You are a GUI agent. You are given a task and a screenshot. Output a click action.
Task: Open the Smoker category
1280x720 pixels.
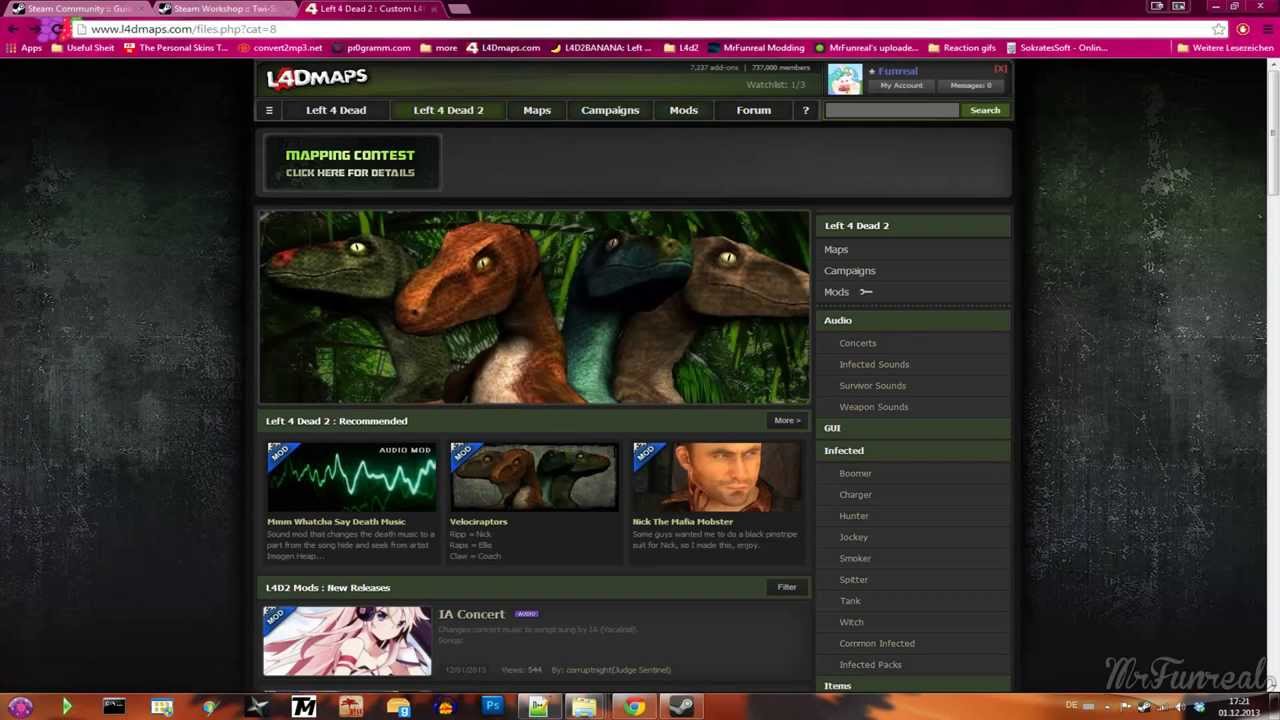click(855, 559)
